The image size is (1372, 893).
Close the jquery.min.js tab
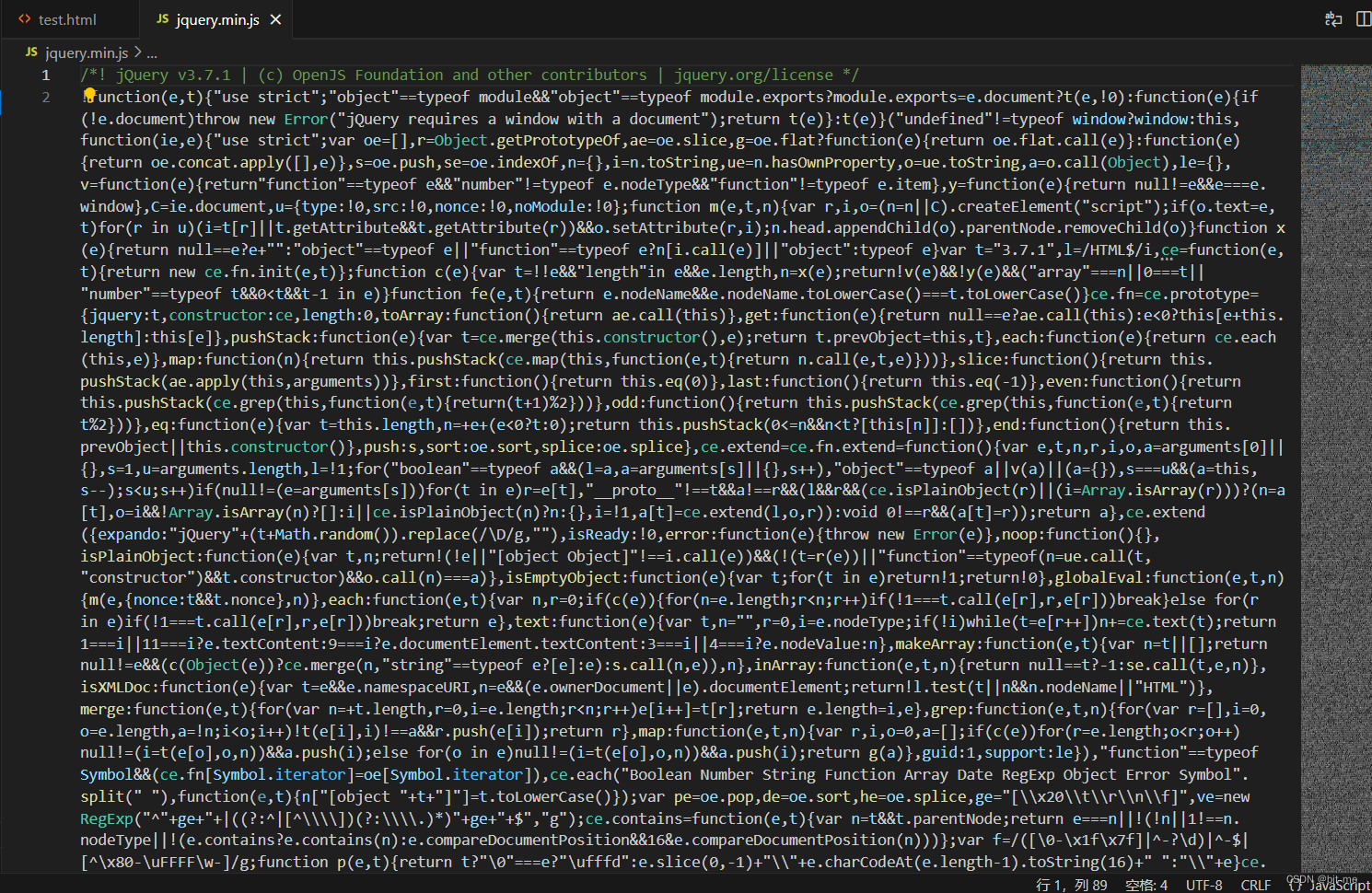[275, 19]
